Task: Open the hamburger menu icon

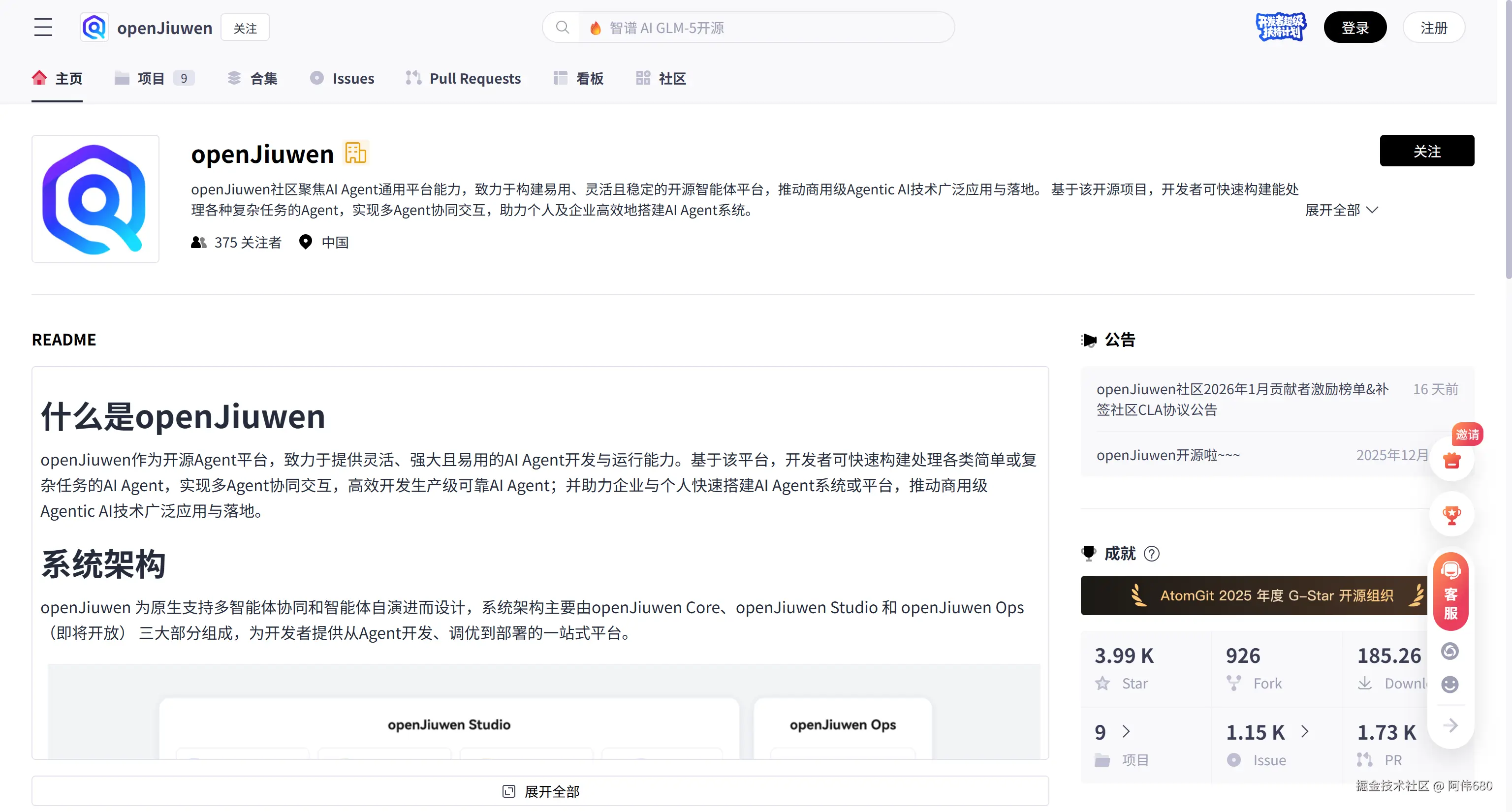Action: pos(43,28)
